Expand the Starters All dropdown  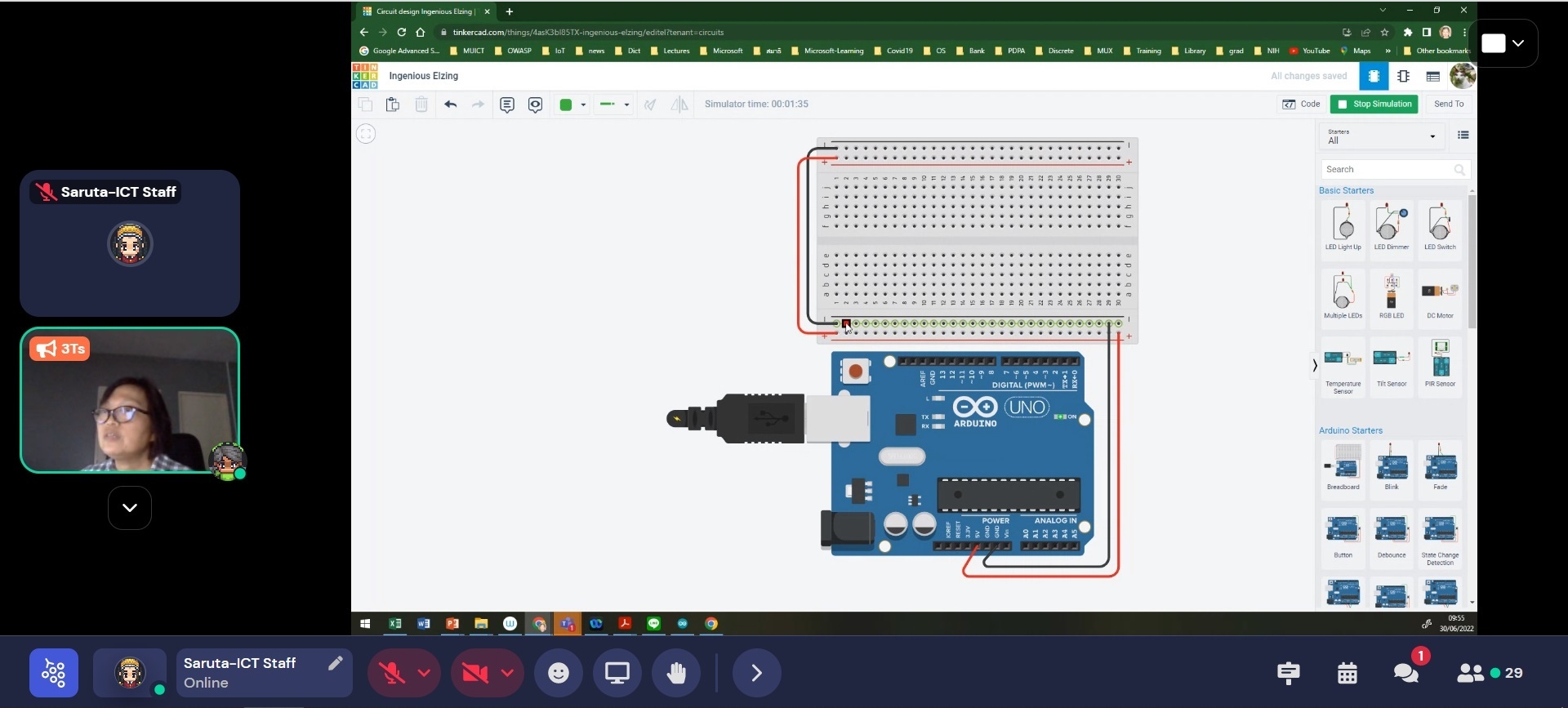1381,136
